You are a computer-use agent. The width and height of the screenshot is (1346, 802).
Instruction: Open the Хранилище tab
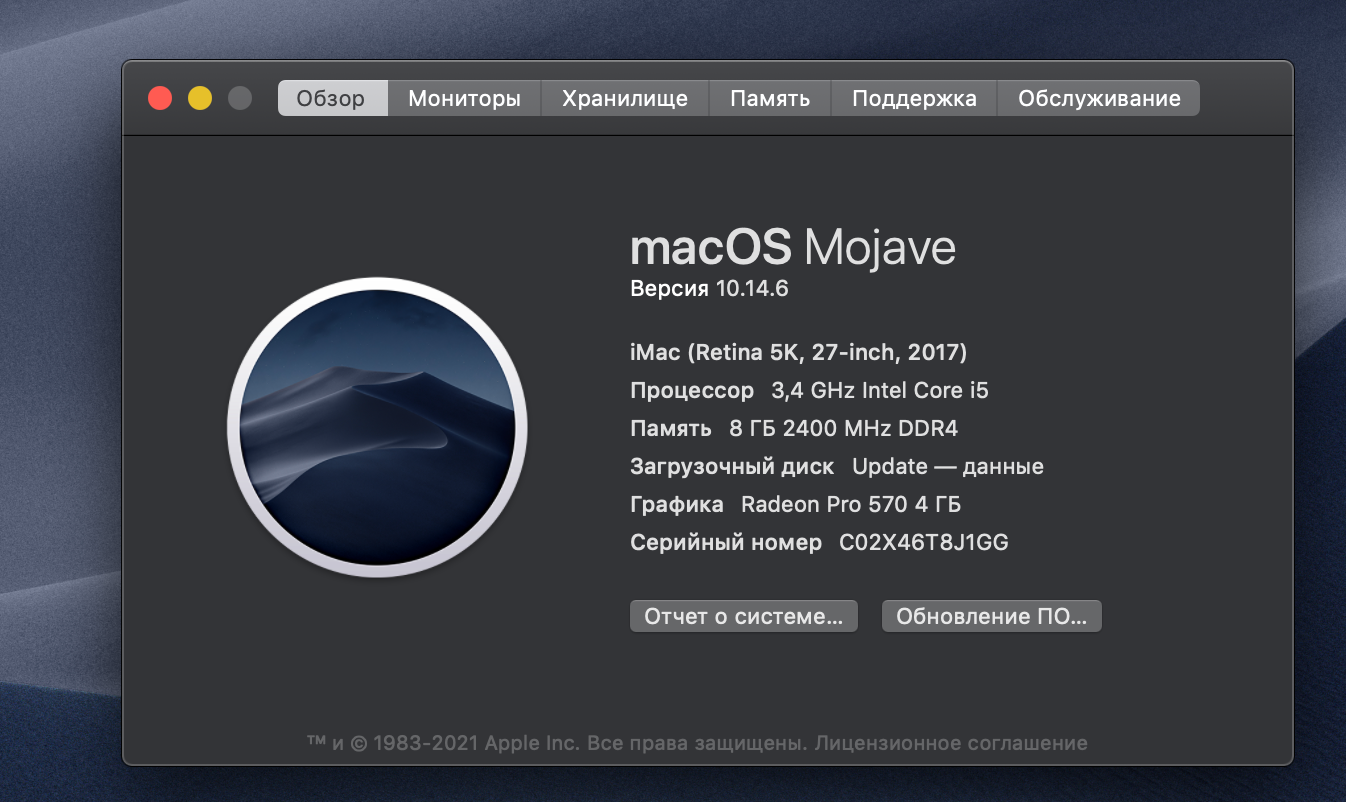coord(625,98)
